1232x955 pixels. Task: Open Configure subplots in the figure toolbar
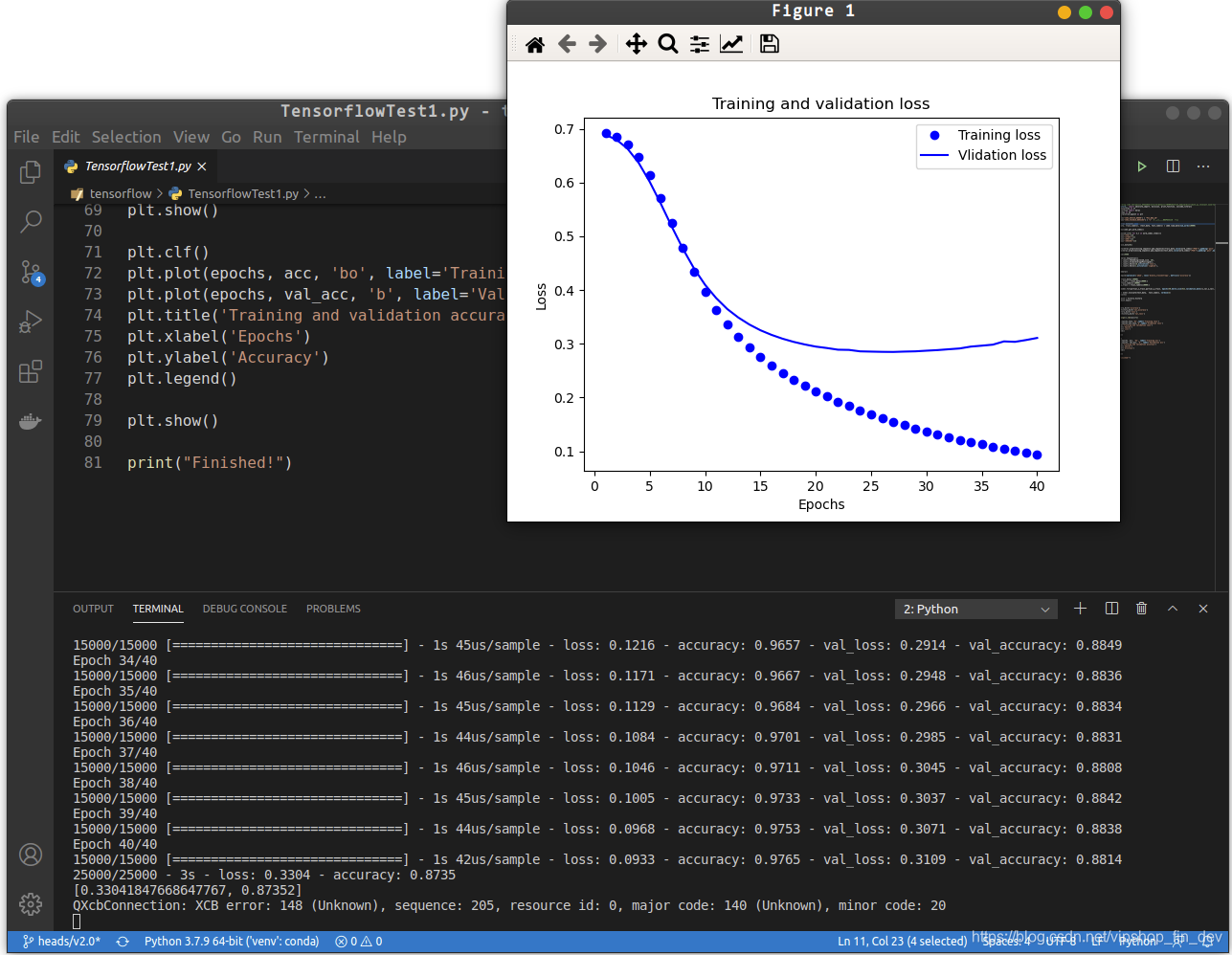click(700, 44)
